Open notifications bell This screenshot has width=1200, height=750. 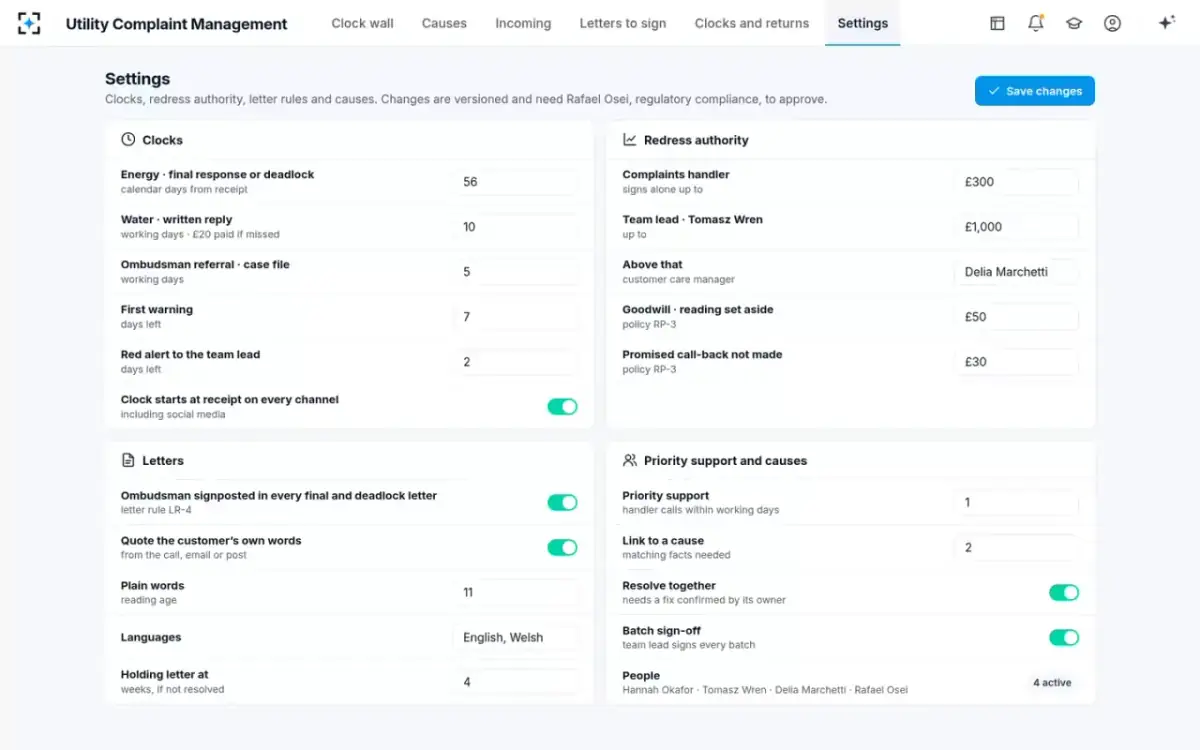pyautogui.click(x=1036, y=23)
